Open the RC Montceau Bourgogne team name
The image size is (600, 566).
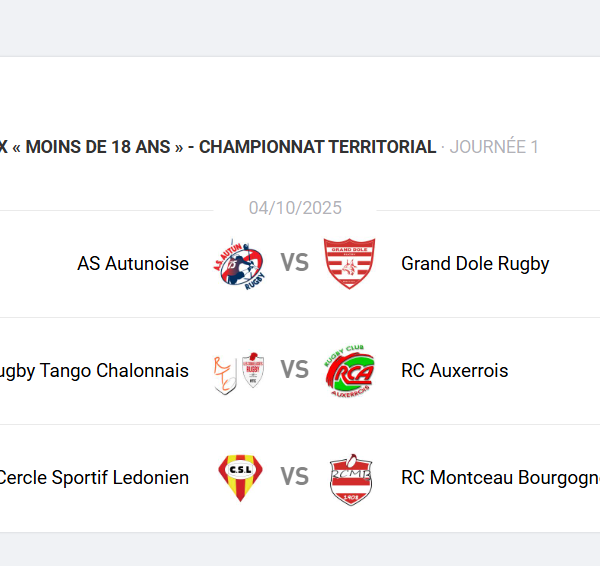tap(500, 478)
